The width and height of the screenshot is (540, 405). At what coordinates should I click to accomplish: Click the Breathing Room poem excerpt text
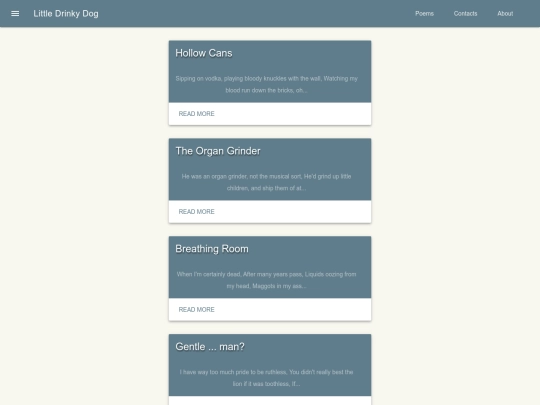[267, 280]
